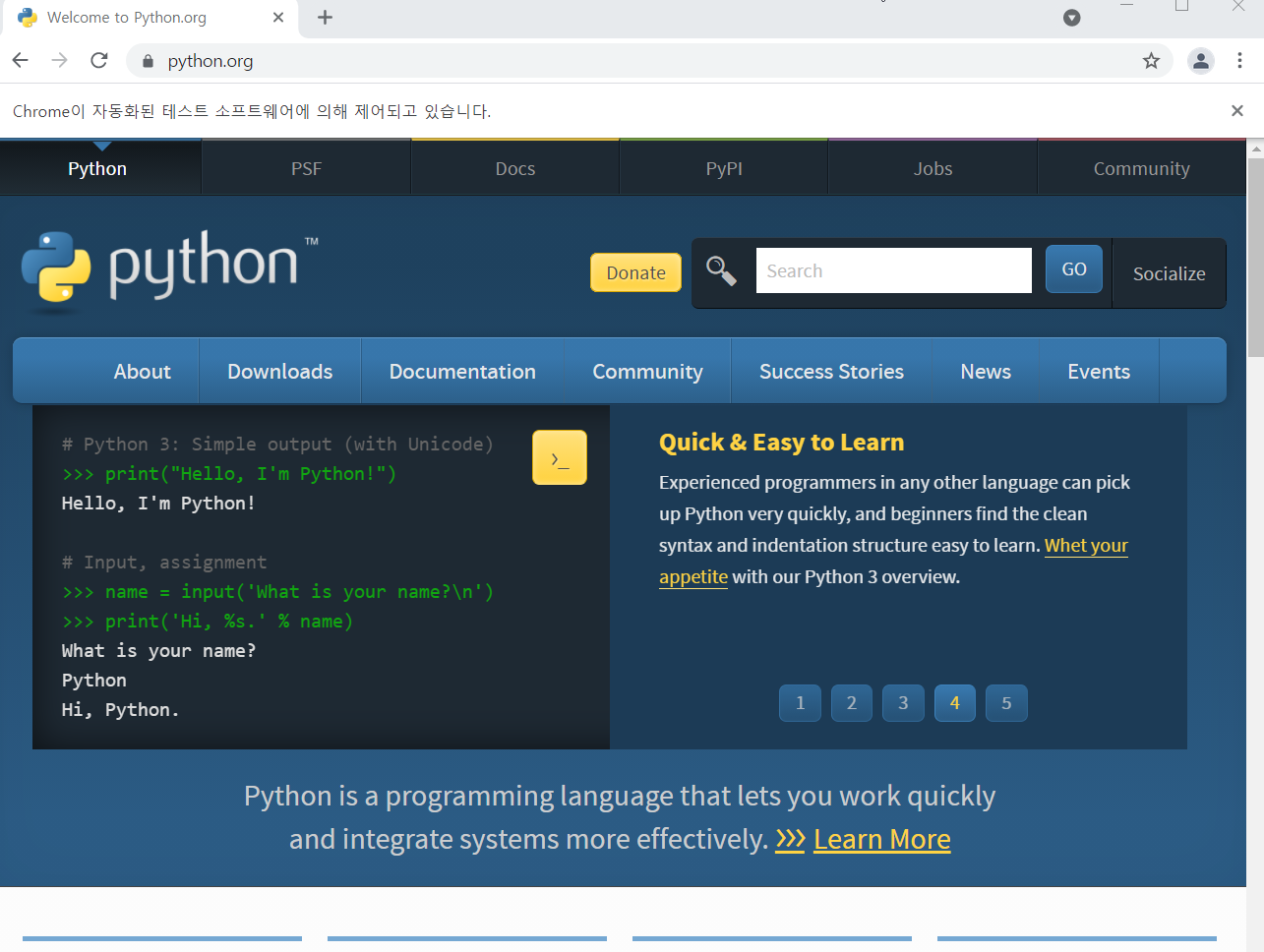Image resolution: width=1264 pixels, height=952 pixels.
Task: Click the triple chevron before Learn More
Action: coord(790,839)
